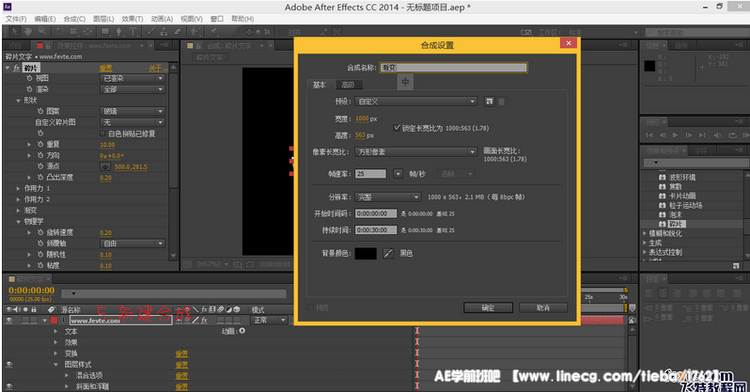Image resolution: width=750 pixels, height=392 pixels.
Task: Click the 确定 button
Action: coord(488,308)
